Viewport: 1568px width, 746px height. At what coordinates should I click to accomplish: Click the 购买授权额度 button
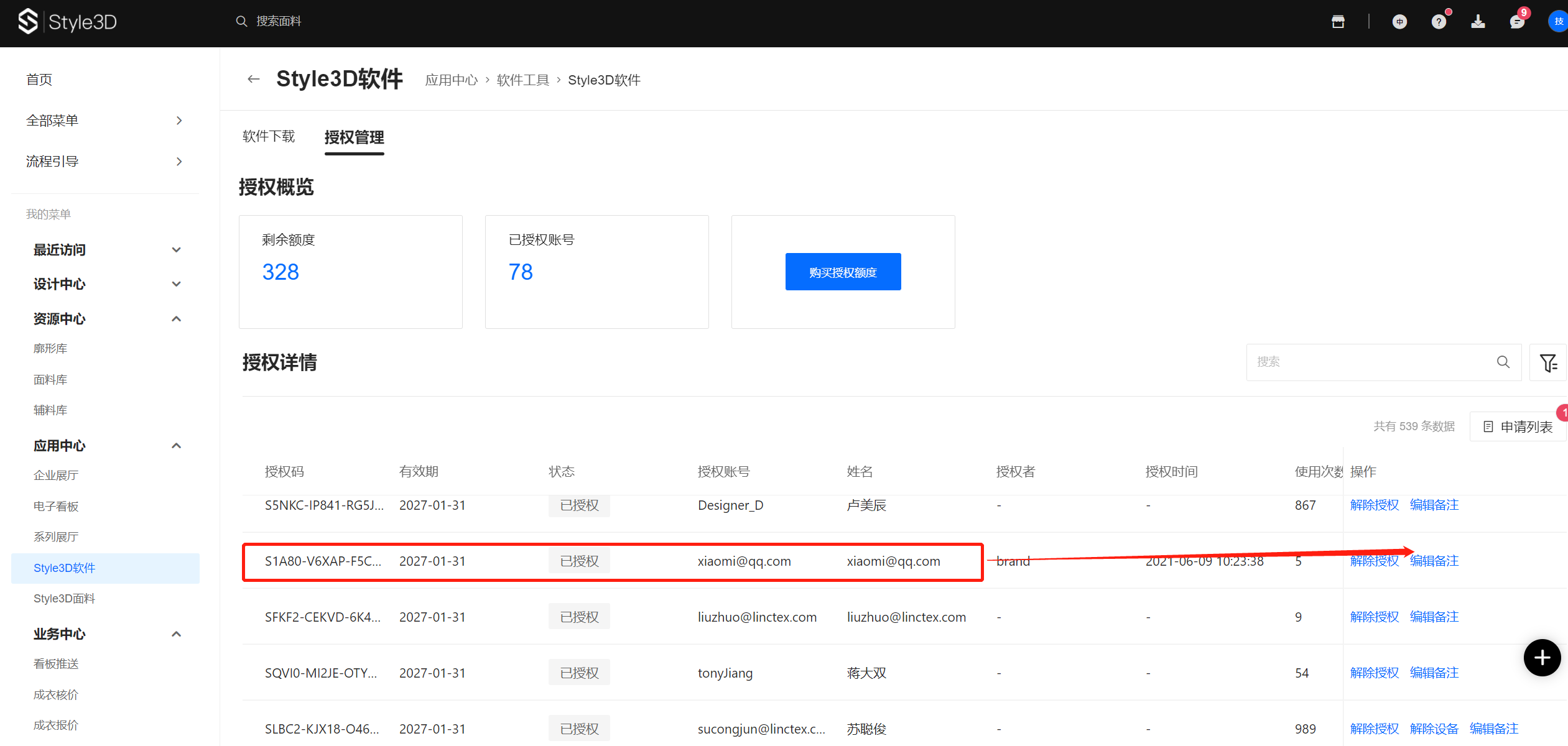(843, 272)
